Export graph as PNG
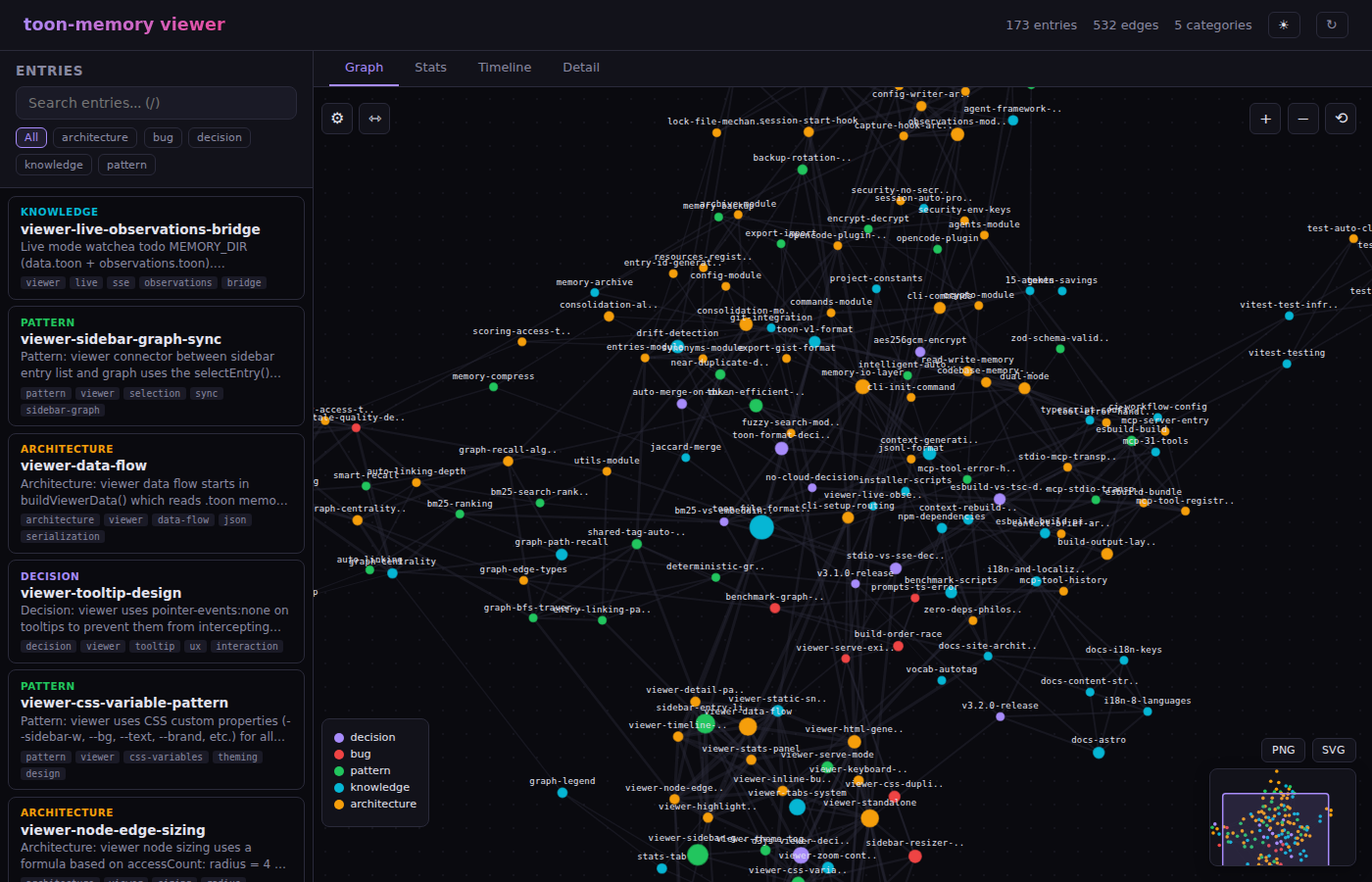 1284,750
